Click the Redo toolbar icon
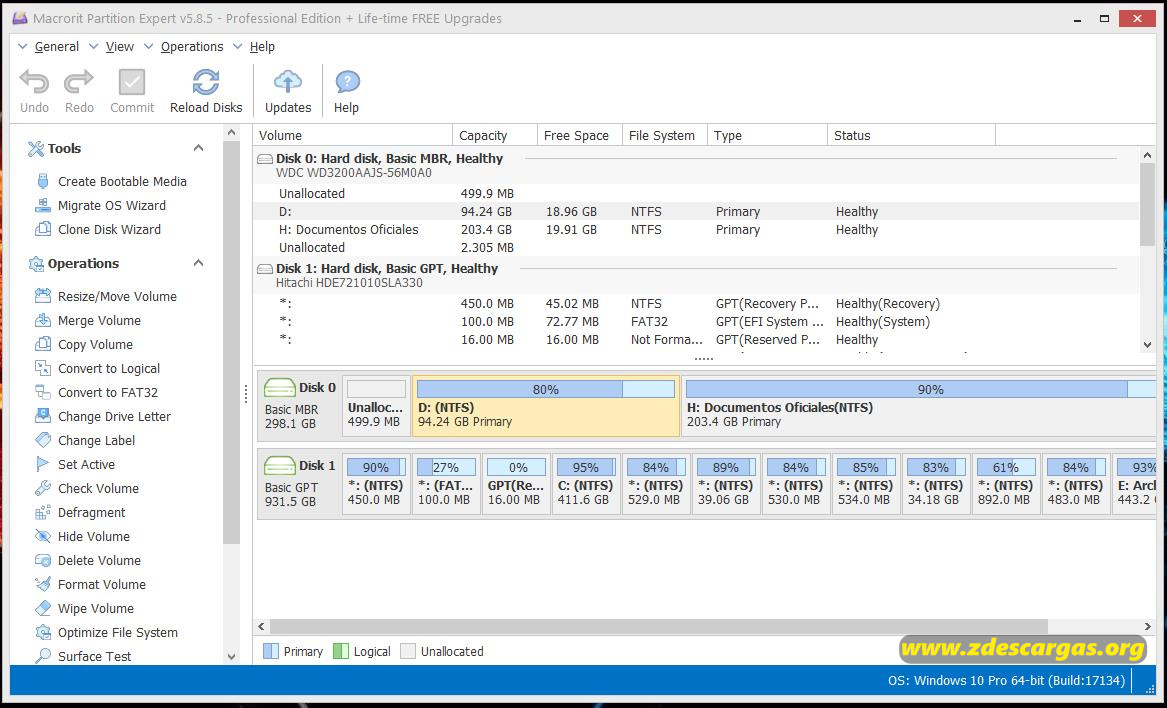Image resolution: width=1167 pixels, height=708 pixels. (79, 81)
